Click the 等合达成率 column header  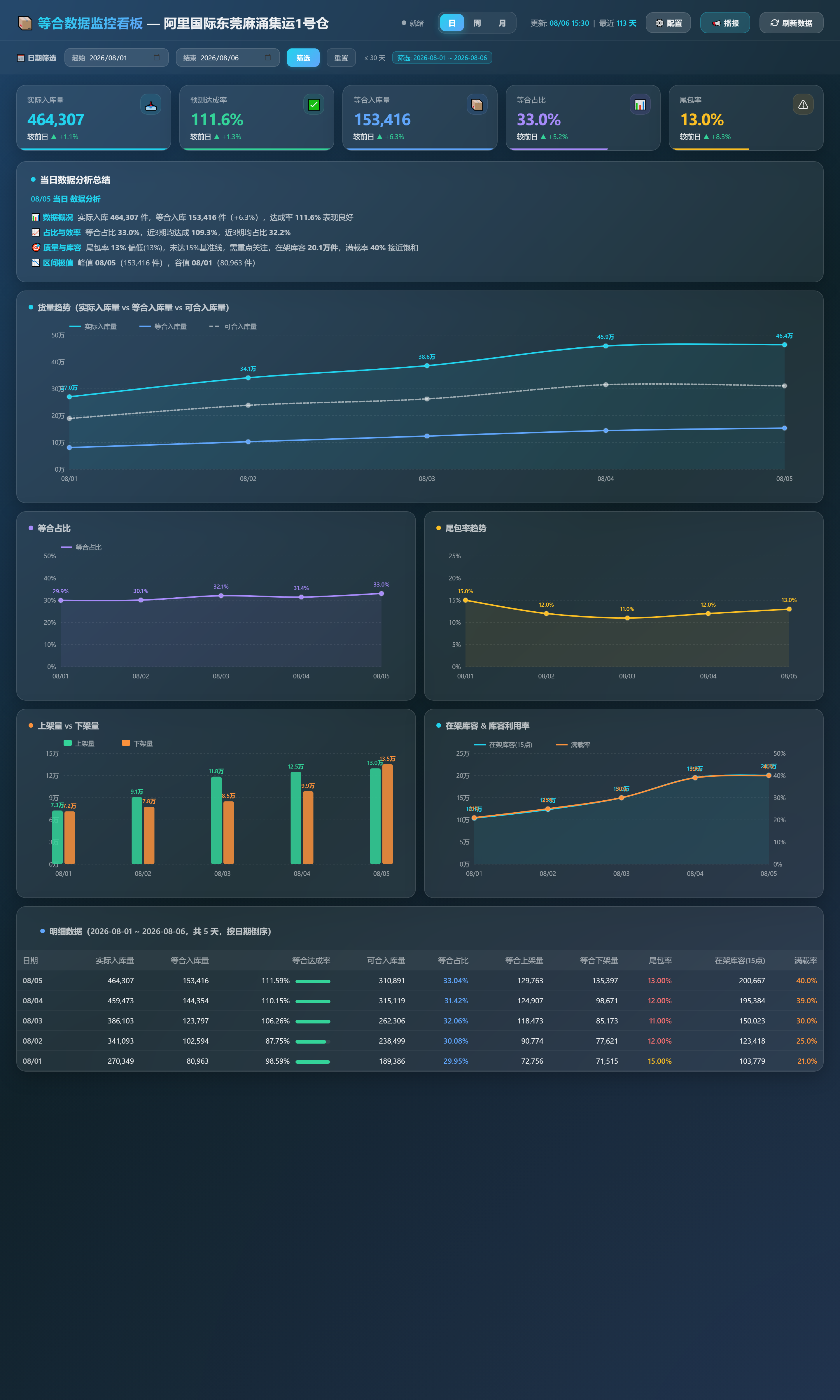tap(311, 961)
